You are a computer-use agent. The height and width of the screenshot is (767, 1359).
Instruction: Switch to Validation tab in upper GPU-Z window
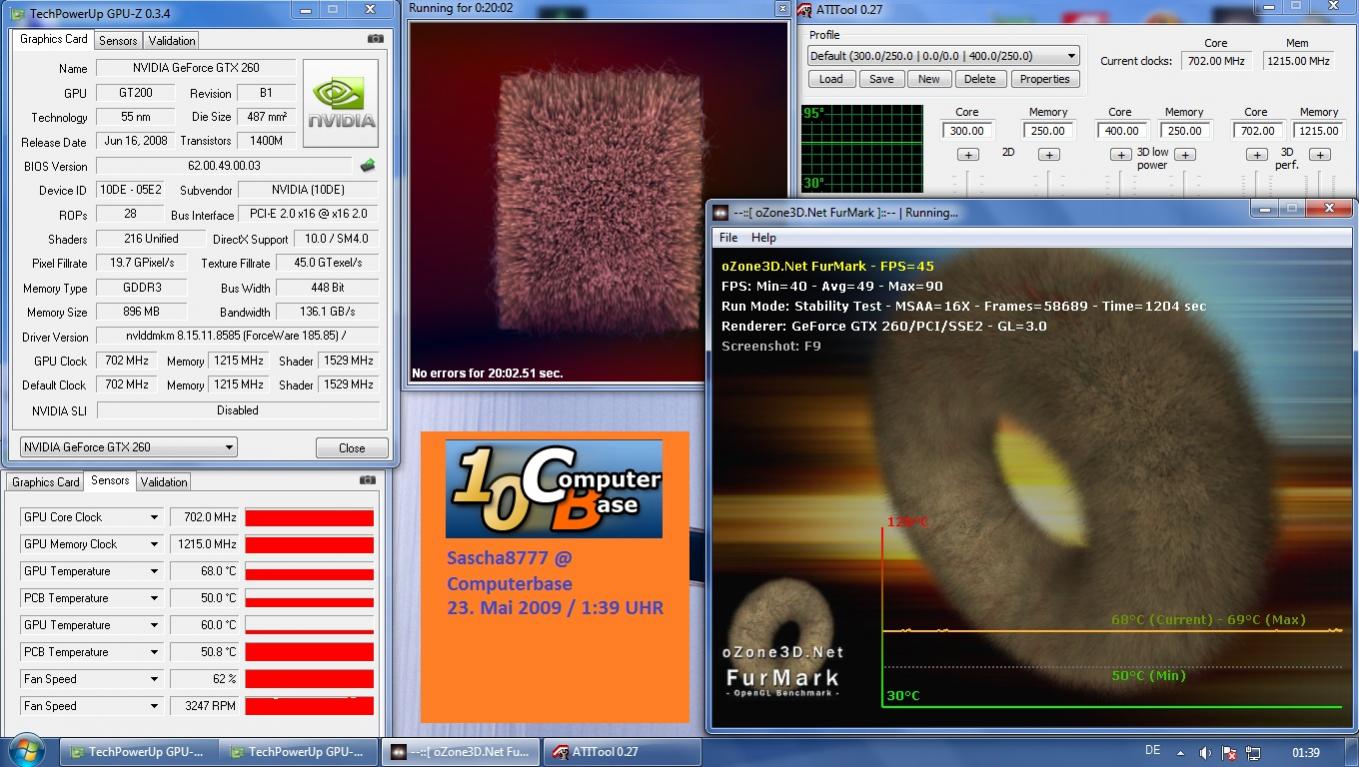click(x=172, y=40)
